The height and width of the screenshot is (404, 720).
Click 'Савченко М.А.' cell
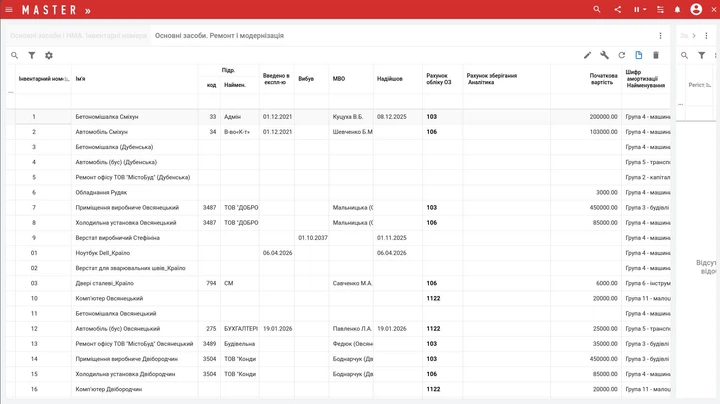point(352,283)
